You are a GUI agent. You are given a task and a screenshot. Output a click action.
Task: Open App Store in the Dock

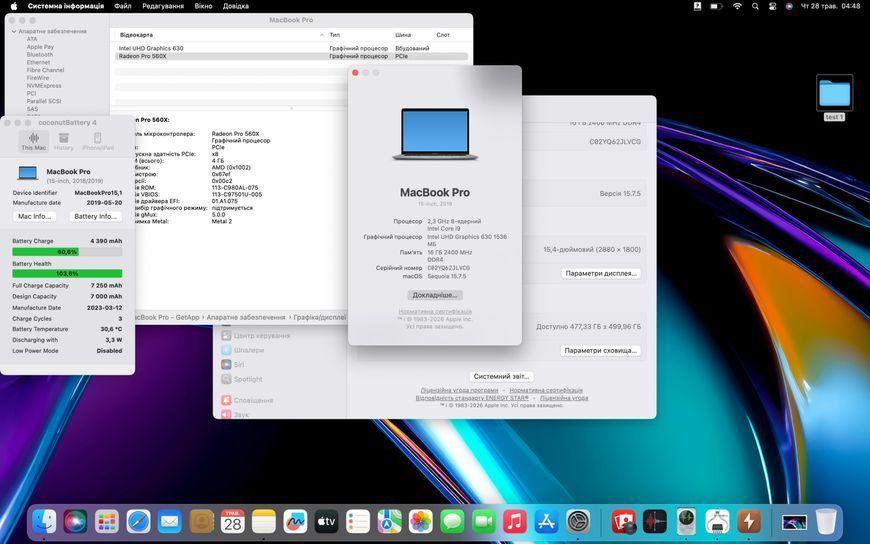(547, 522)
